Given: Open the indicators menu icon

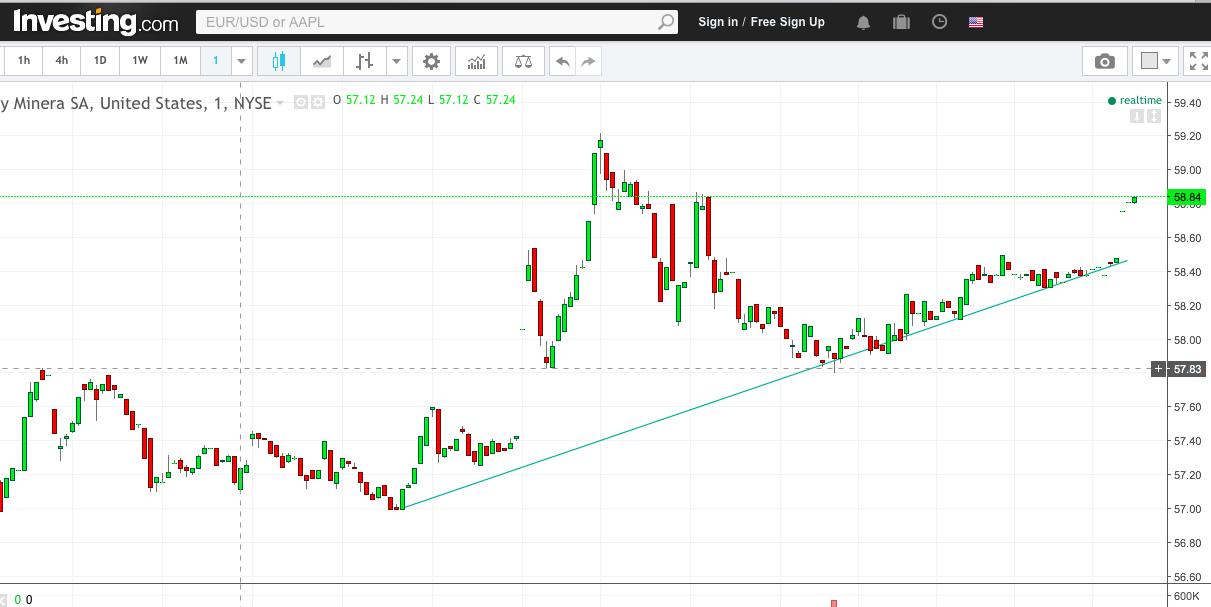Looking at the screenshot, I should [x=477, y=61].
